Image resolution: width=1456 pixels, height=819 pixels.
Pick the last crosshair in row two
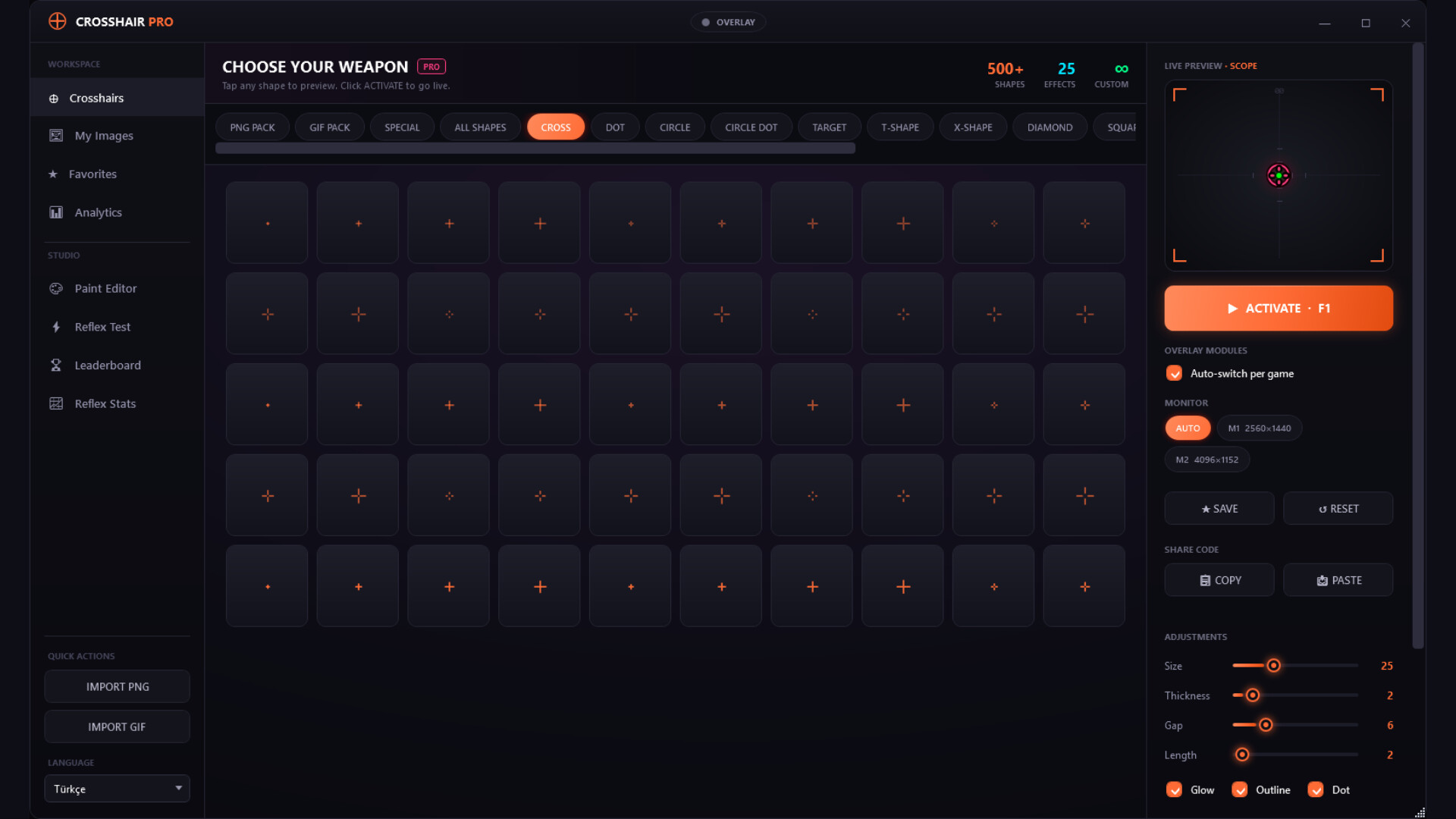tap(1084, 314)
